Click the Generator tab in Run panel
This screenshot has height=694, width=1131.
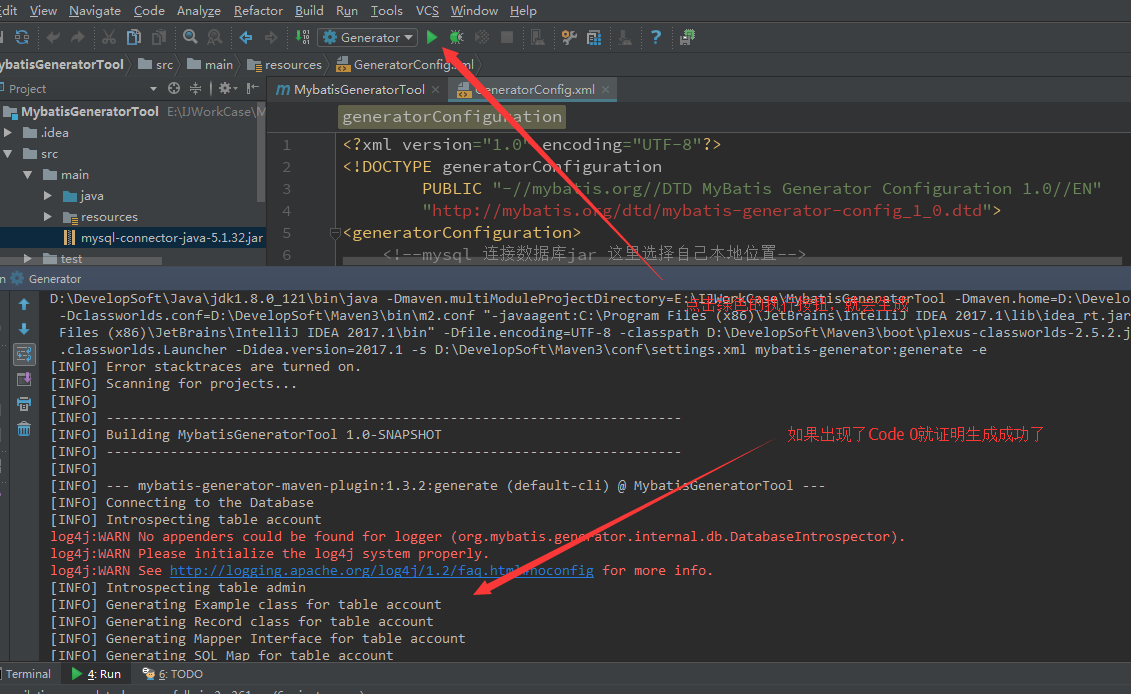coord(46,279)
